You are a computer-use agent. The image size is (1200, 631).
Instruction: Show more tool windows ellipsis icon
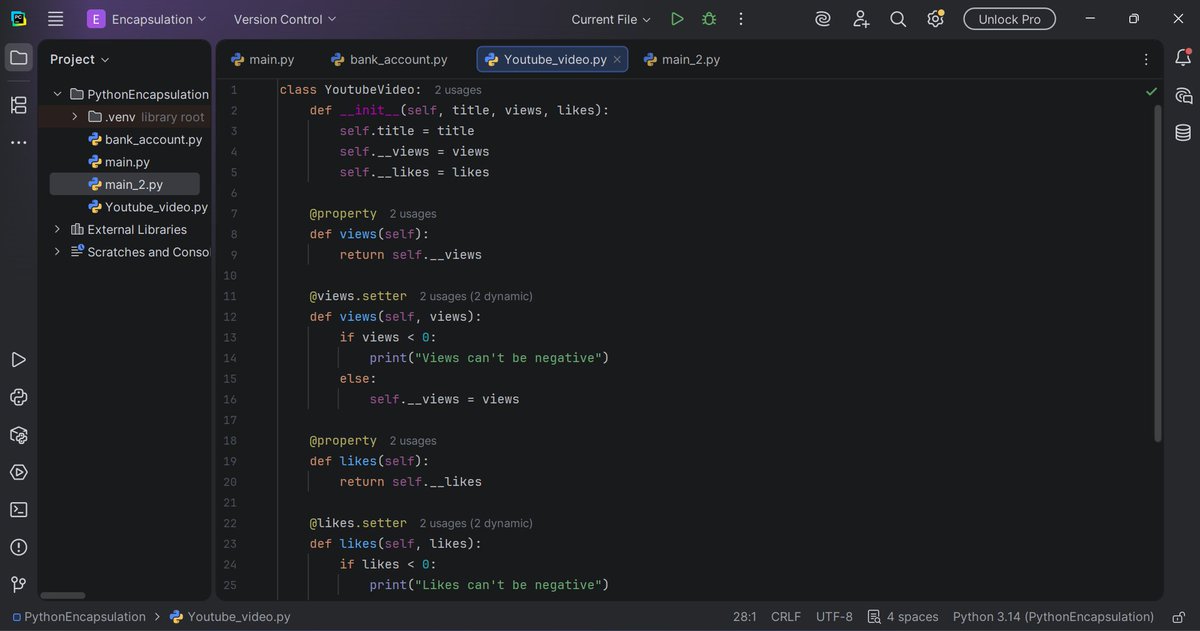18,143
